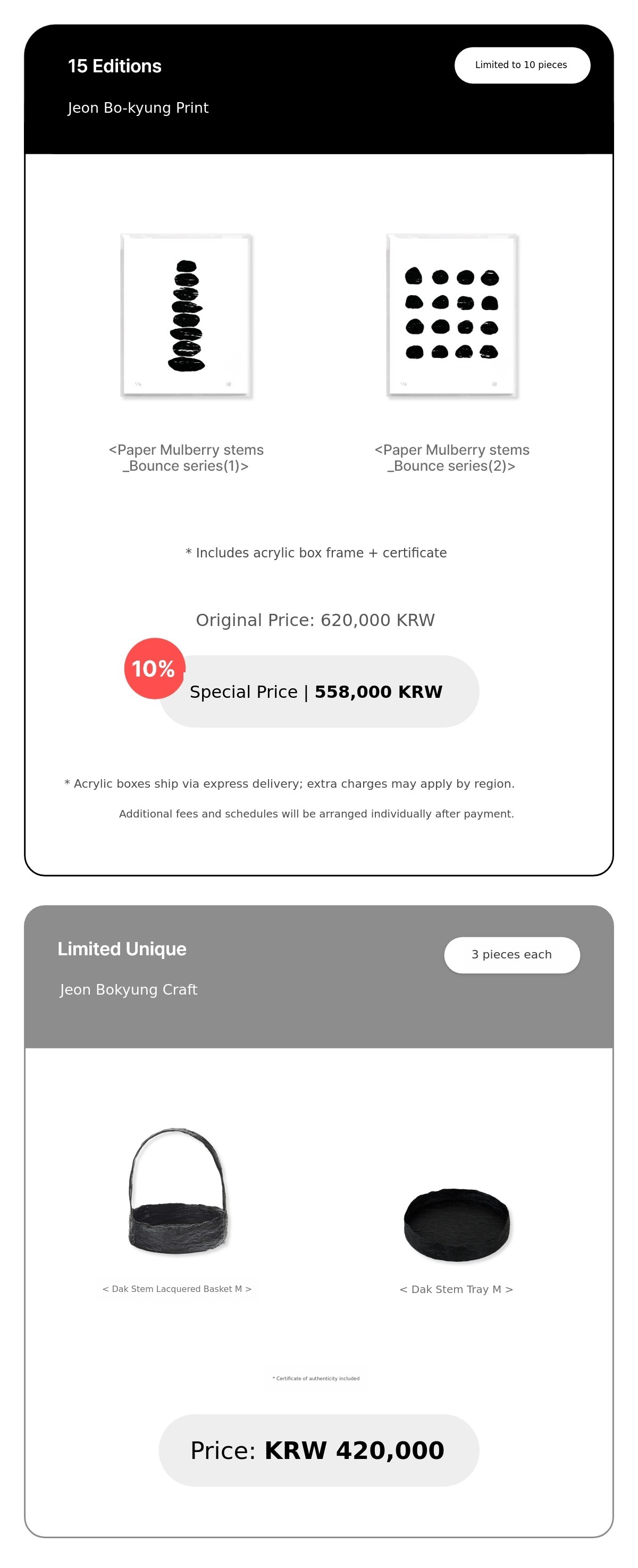This screenshot has width=638, height=1568.
Task: Click the Bounce series(1) caption text
Action: pyautogui.click(x=186, y=458)
